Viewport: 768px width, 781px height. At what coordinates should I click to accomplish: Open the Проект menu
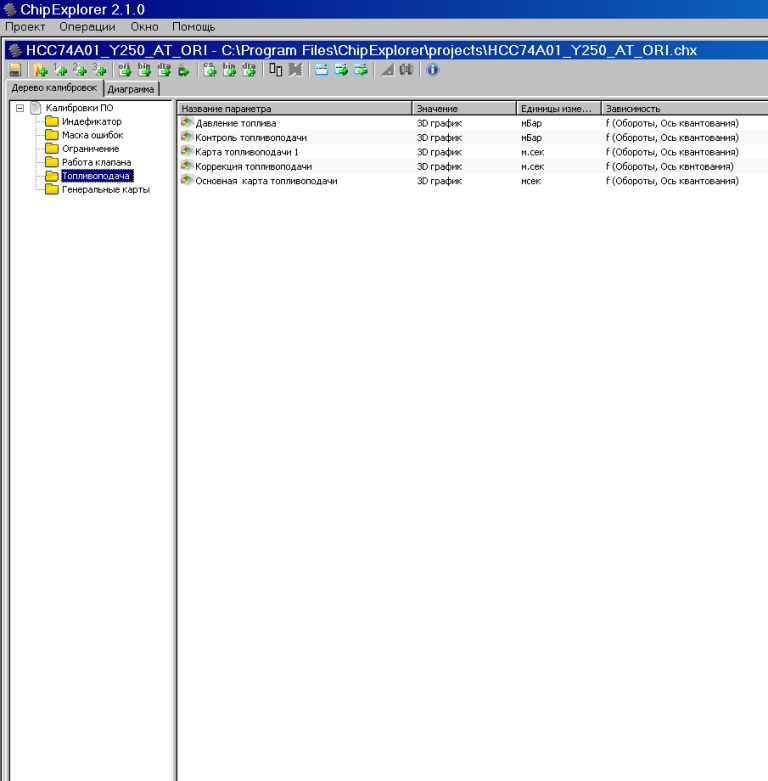click(26, 27)
